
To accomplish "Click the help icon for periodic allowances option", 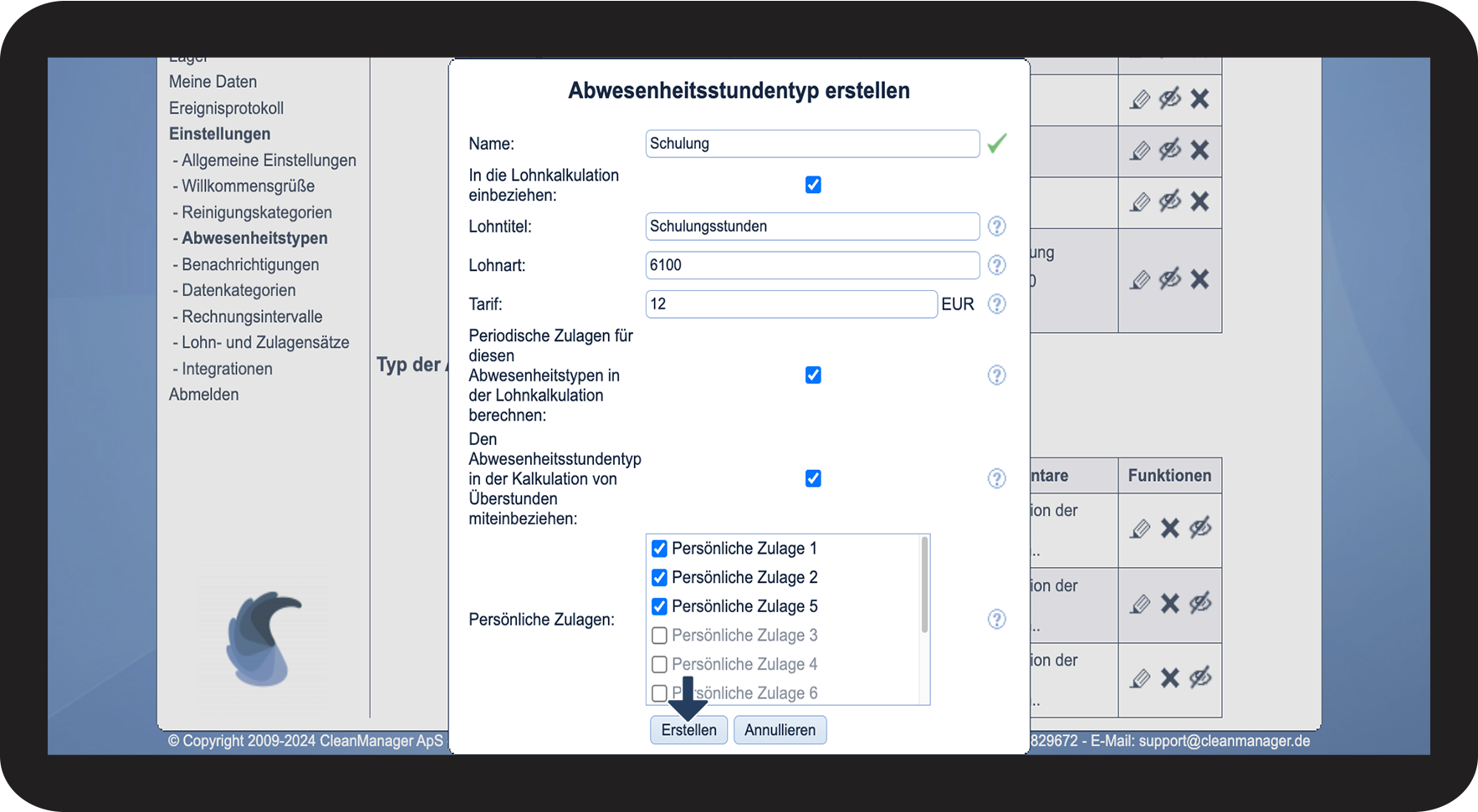I will (x=996, y=375).
